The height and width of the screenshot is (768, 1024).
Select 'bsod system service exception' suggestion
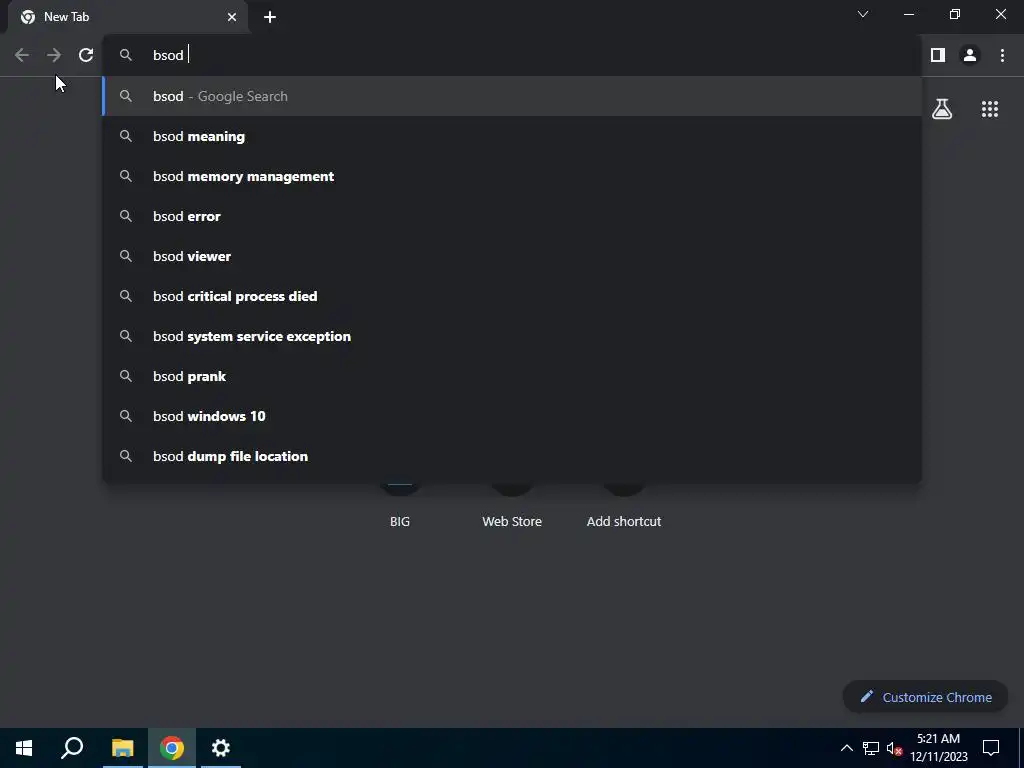pyautogui.click(x=513, y=336)
